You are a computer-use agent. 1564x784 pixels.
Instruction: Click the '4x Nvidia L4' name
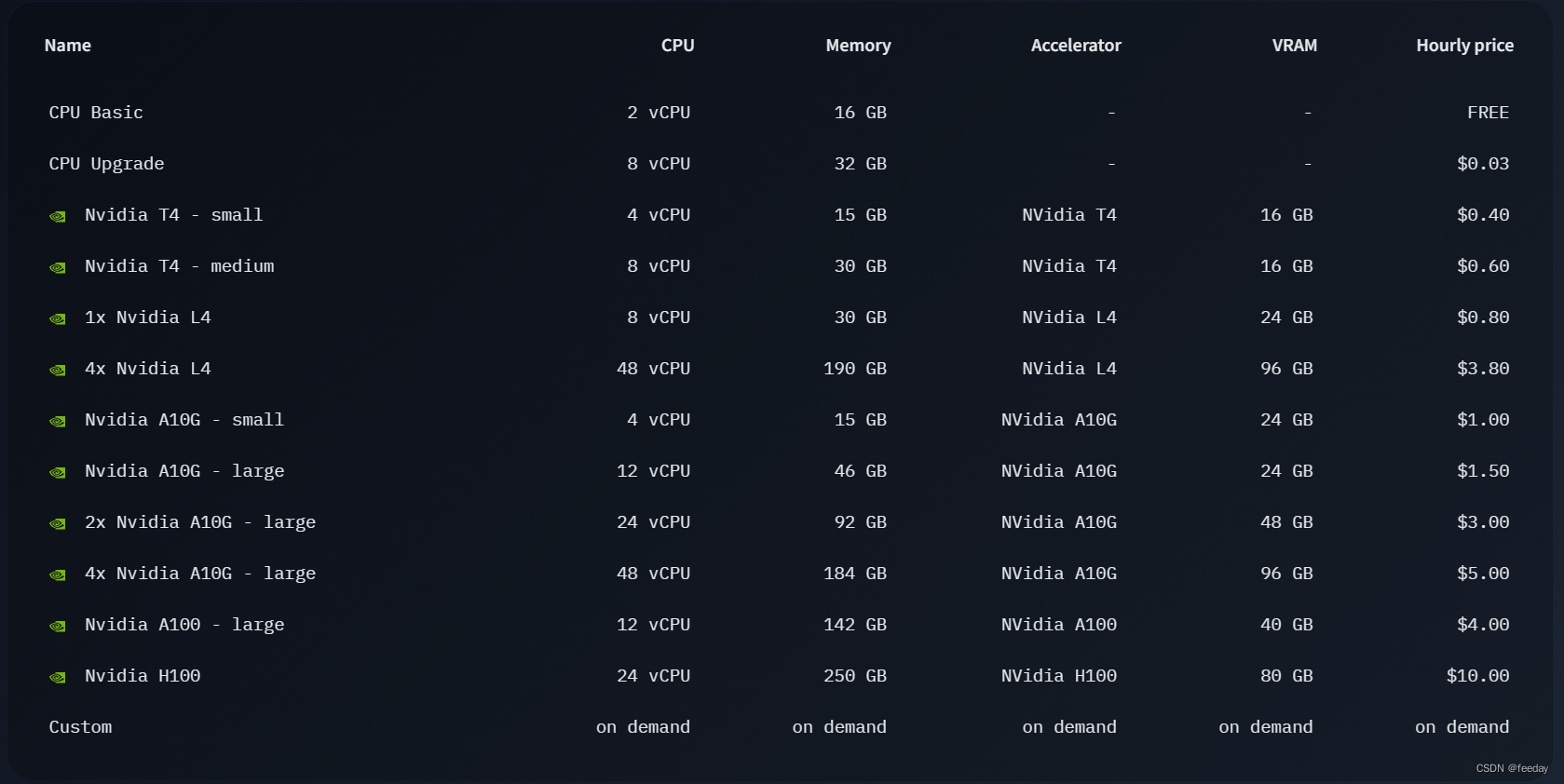pyautogui.click(x=148, y=369)
